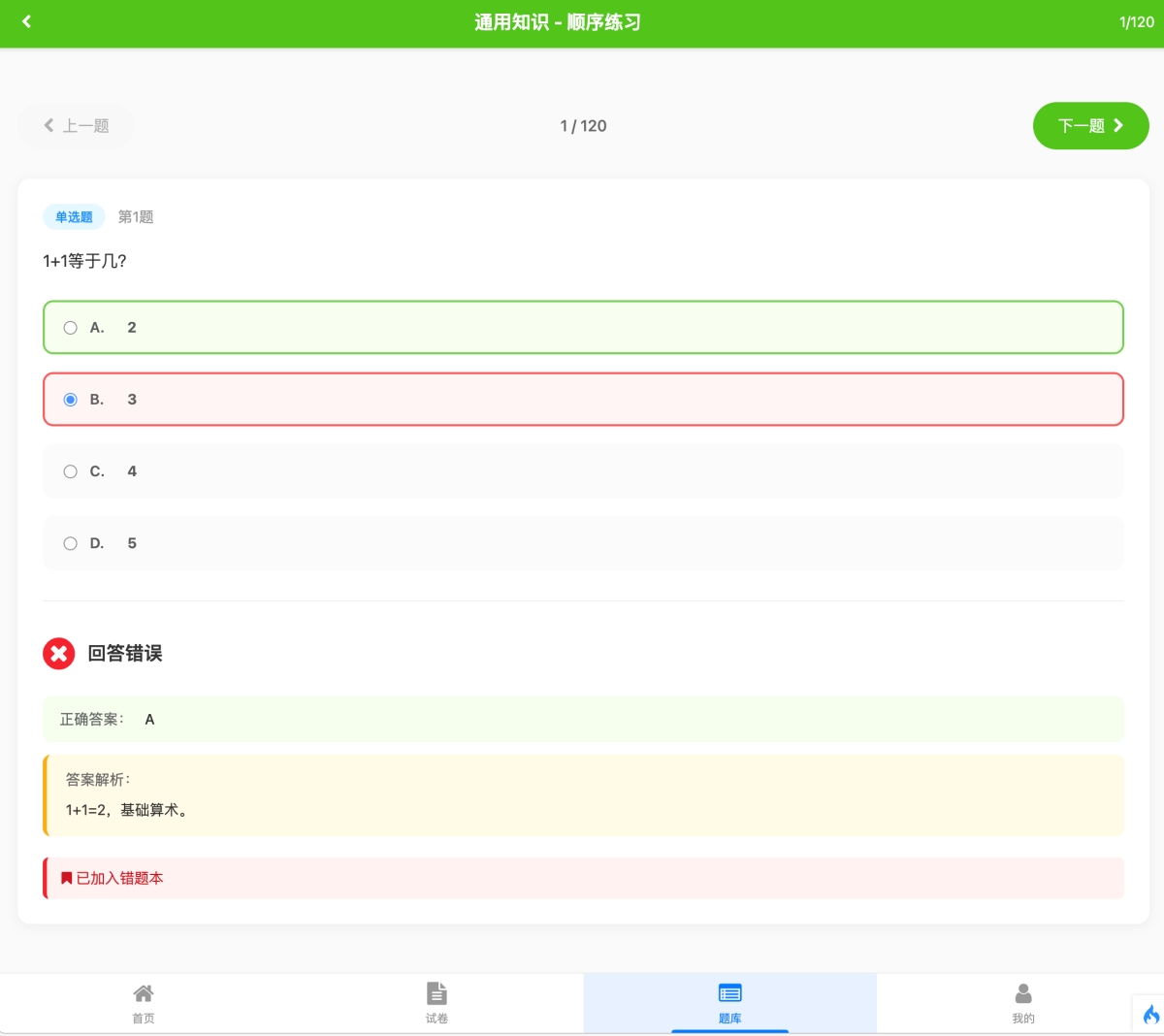
Task: Click the red bookmark icon in mistake notice
Action: coord(67,878)
